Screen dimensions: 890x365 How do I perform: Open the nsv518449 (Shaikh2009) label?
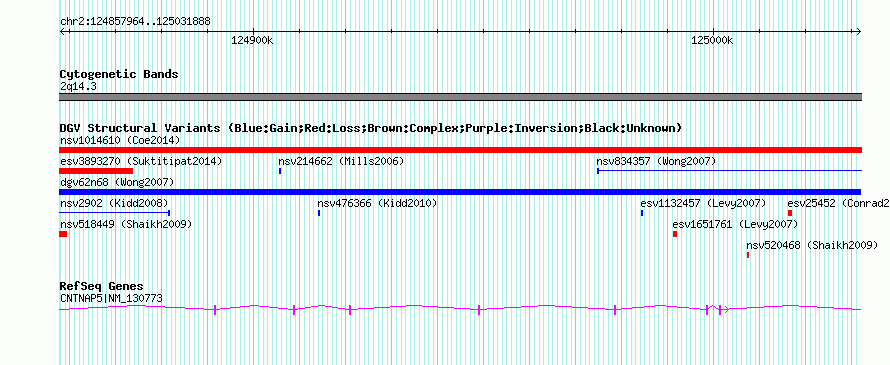pyautogui.click(x=125, y=224)
